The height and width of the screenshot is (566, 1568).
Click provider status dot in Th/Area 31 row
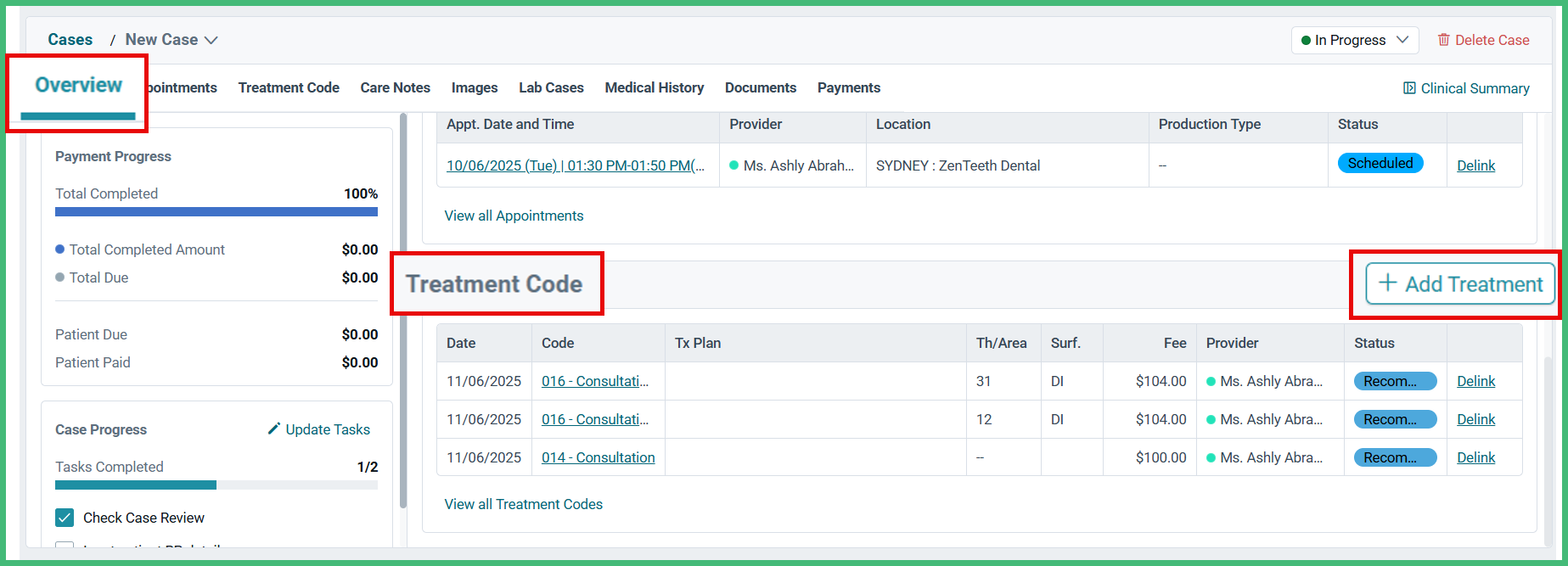(x=1211, y=381)
